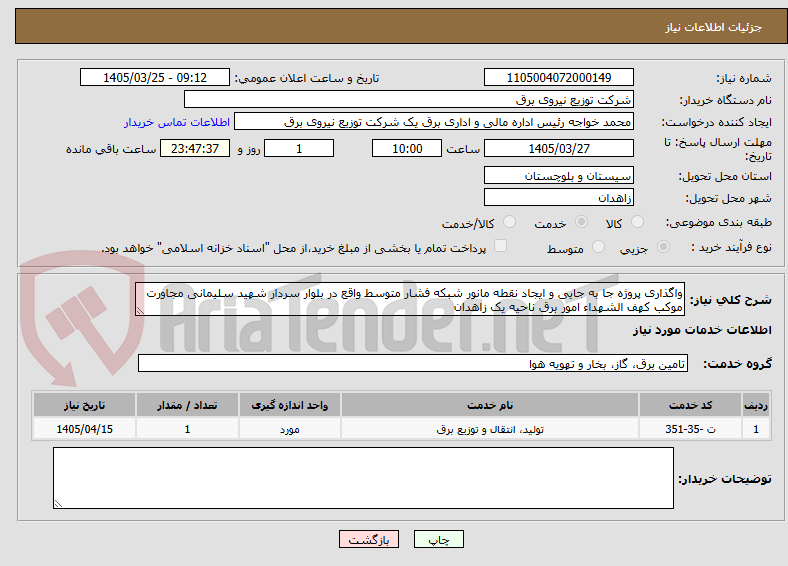This screenshot has height=566, width=788.
Task: Select the کالا radio button
Action: 637,222
